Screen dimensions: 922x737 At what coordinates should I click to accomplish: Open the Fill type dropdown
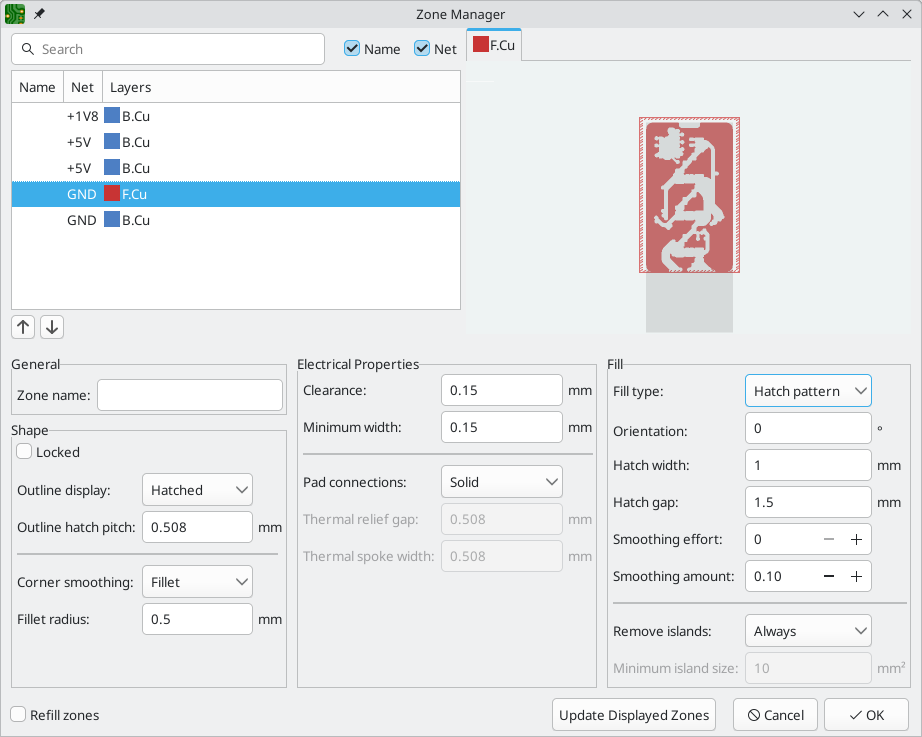pos(807,391)
